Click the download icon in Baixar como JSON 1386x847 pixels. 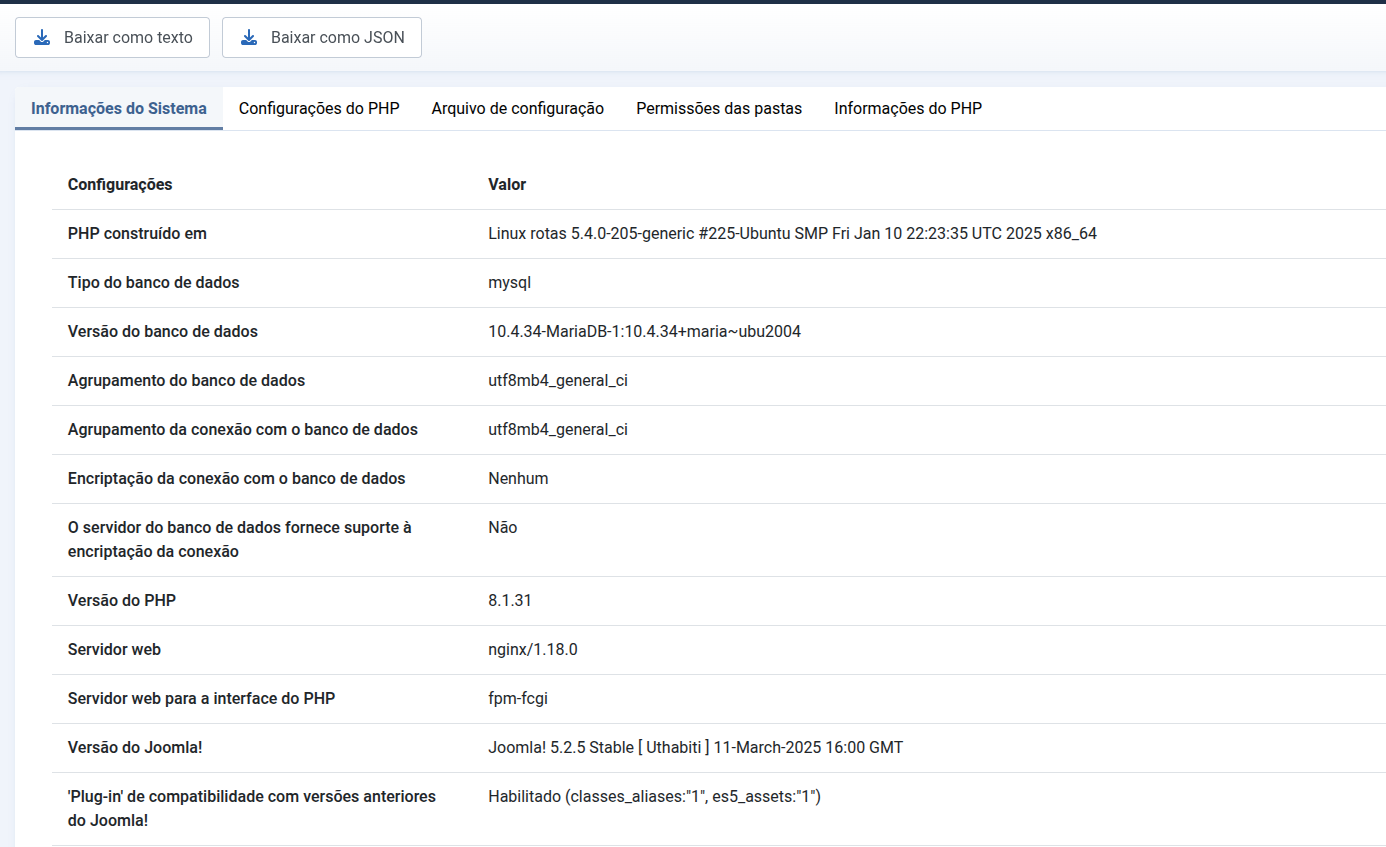pyautogui.click(x=249, y=38)
